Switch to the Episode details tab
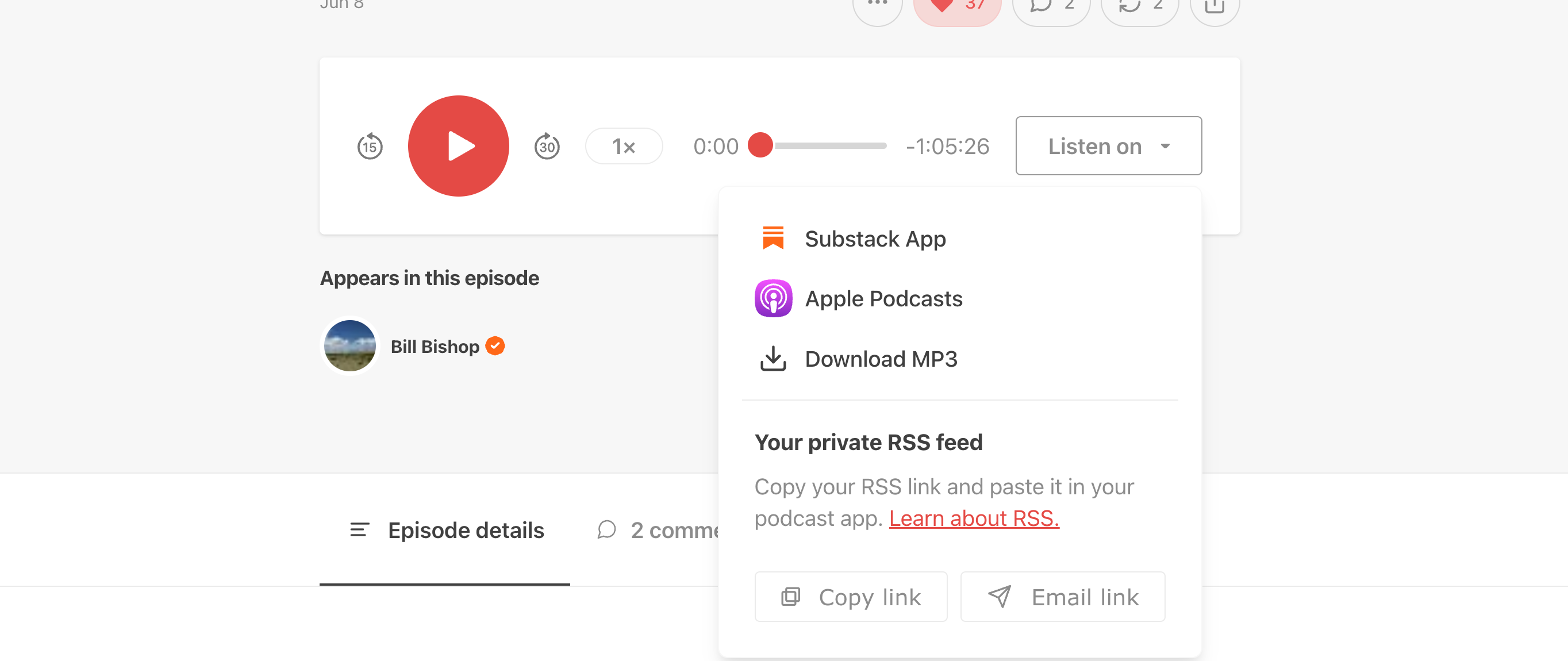The width and height of the screenshot is (1568, 661). pos(465,529)
